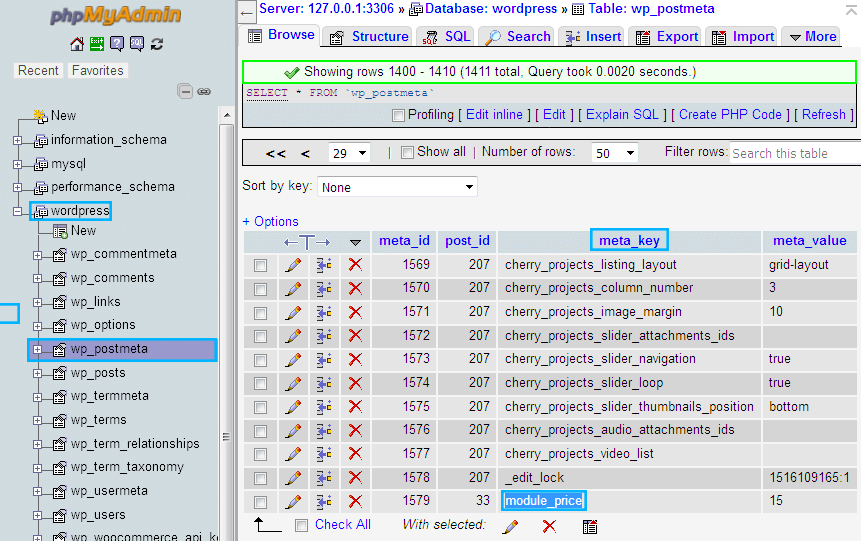Click the green Log out exit icon
The image size is (861, 541).
97,44
